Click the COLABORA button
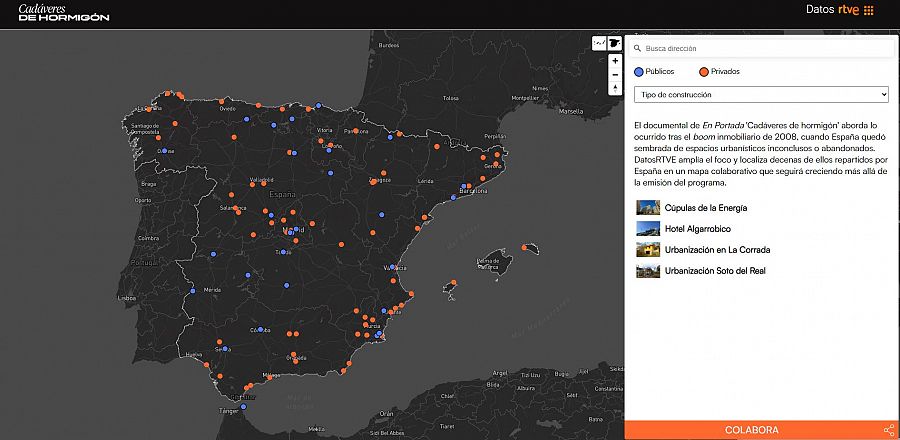900x440 pixels. tap(751, 430)
